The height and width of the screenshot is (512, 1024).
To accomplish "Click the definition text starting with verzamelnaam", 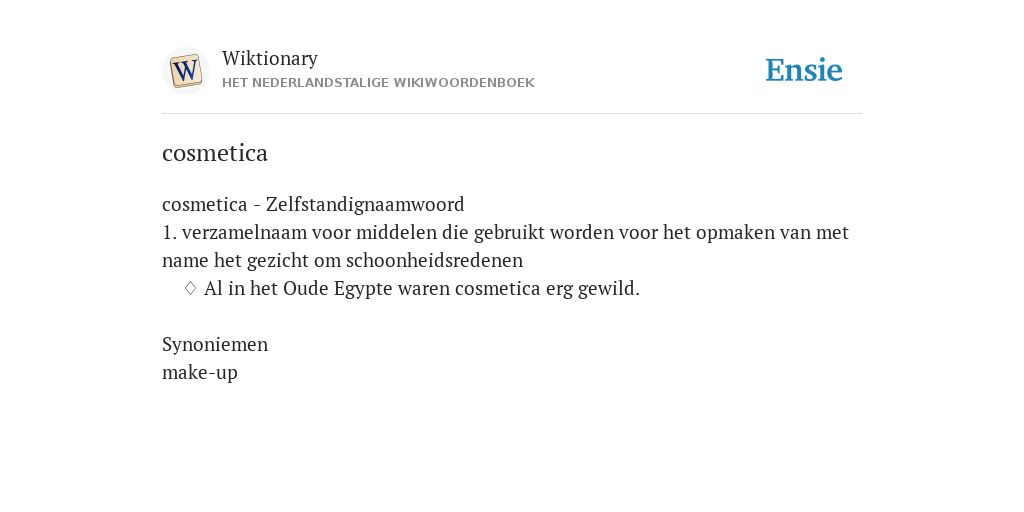I will coord(505,246).
